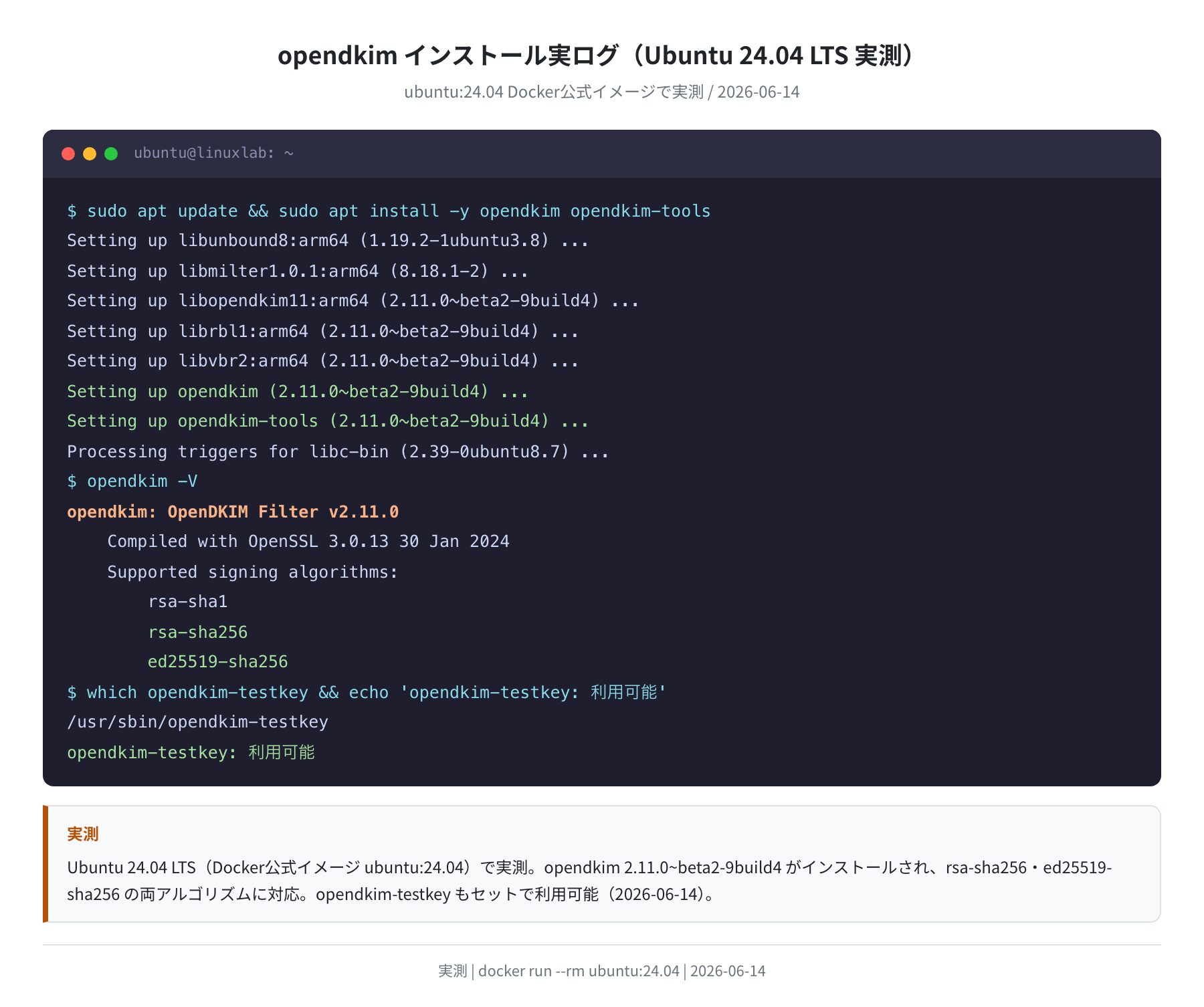Click the '$ opendkim -V' command line
Image resolution: width=1204 pixels, height=1007 pixels.
coord(132,481)
